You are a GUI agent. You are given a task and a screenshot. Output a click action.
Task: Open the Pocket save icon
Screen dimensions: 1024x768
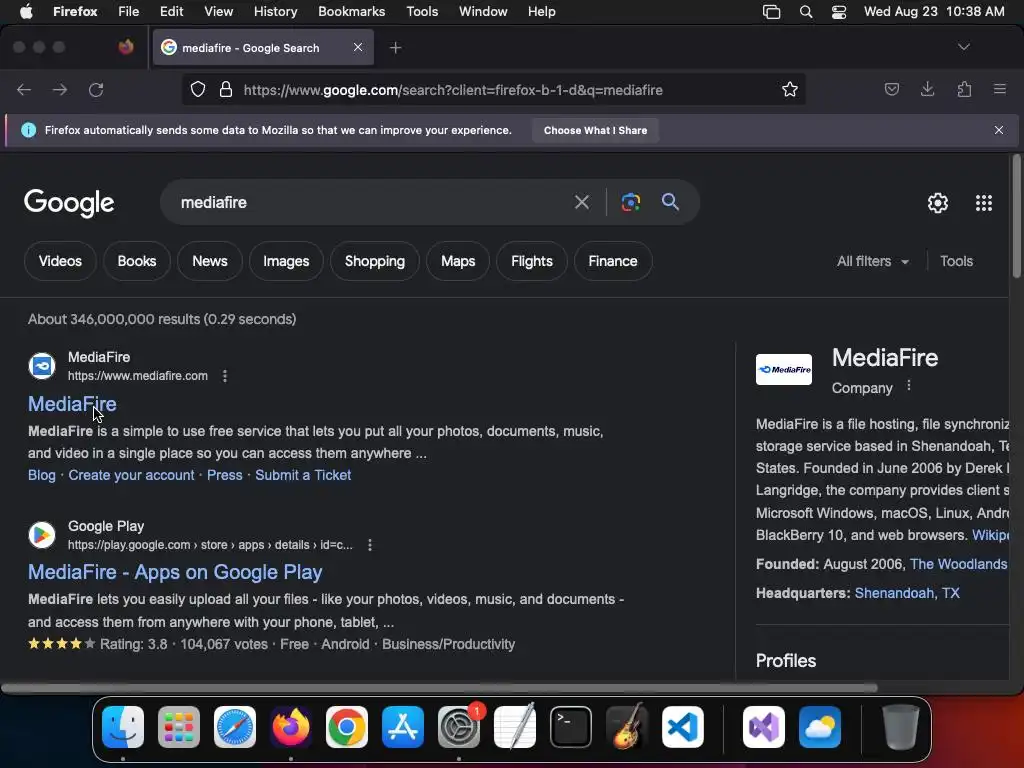click(x=891, y=89)
